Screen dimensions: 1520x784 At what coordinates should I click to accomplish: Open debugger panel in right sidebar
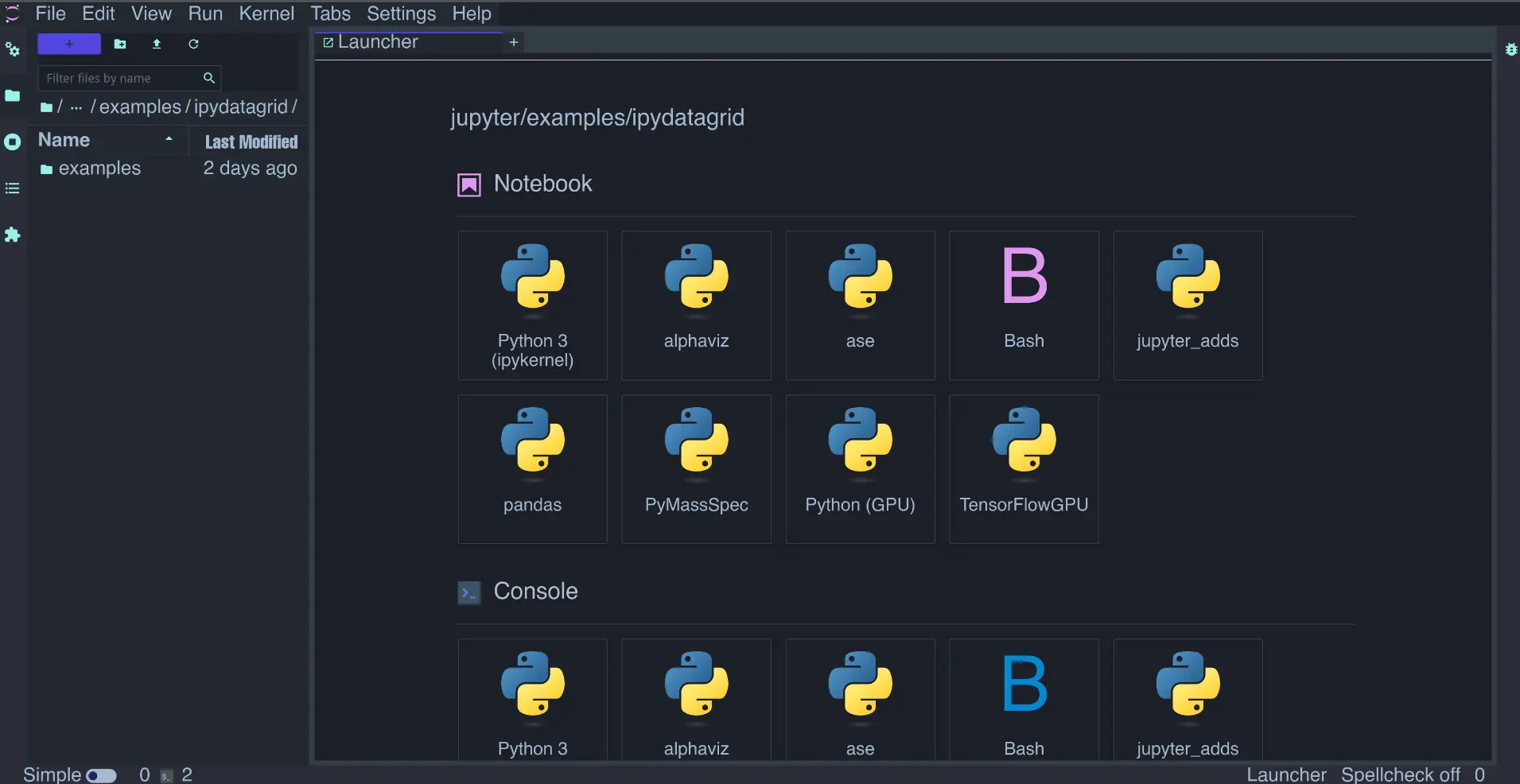coord(1511,49)
